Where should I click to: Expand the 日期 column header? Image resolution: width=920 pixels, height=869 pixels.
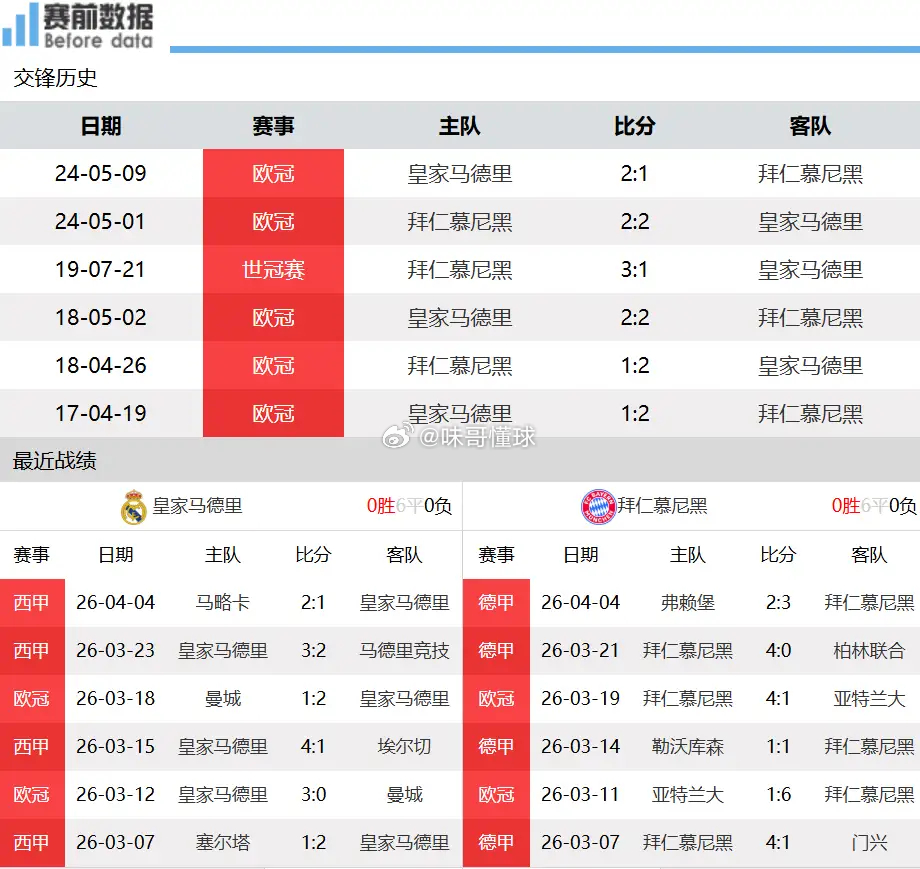click(x=100, y=125)
